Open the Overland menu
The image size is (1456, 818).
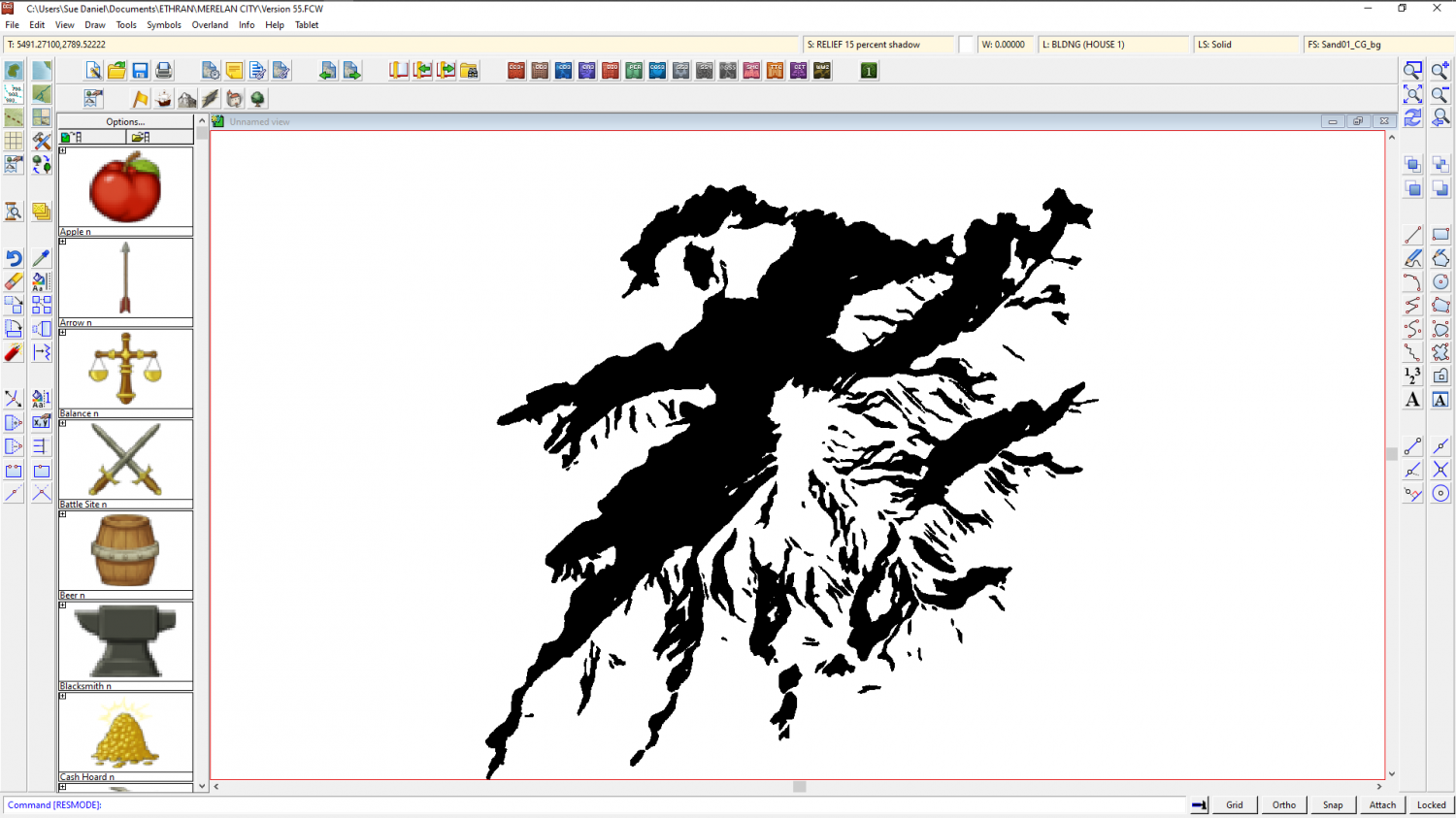[210, 25]
